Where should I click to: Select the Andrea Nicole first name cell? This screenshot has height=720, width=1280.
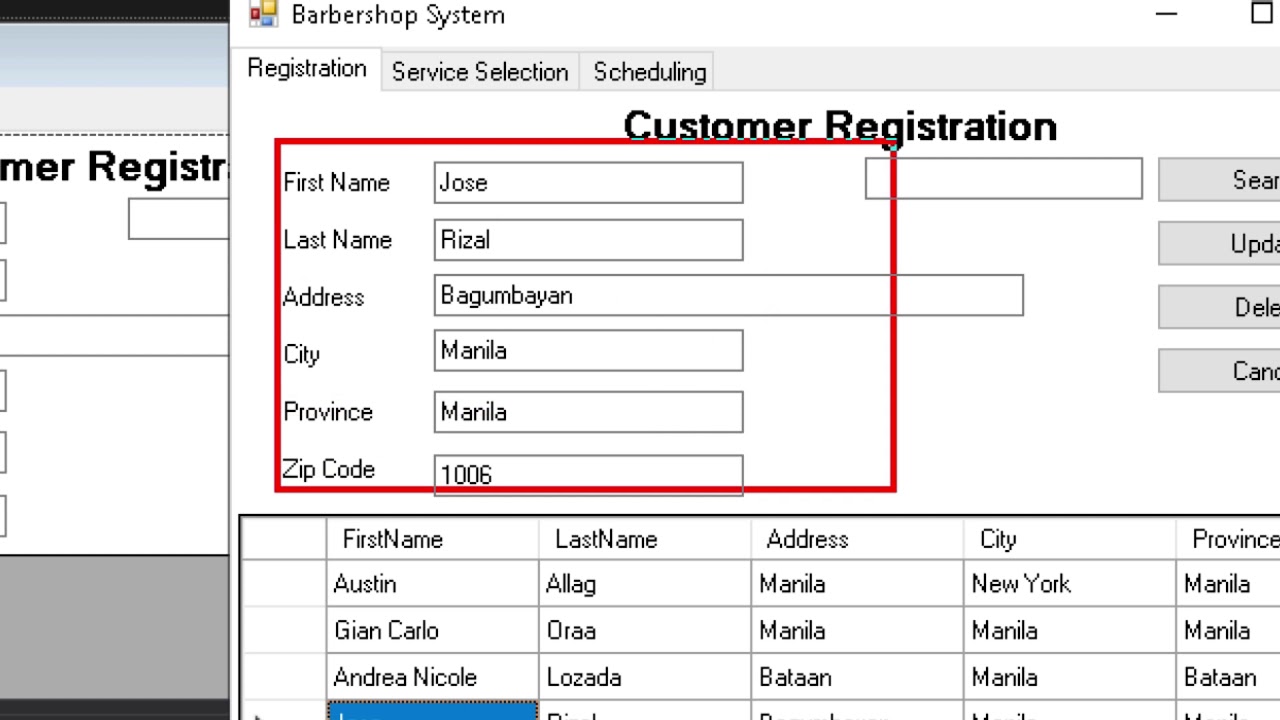tap(432, 677)
